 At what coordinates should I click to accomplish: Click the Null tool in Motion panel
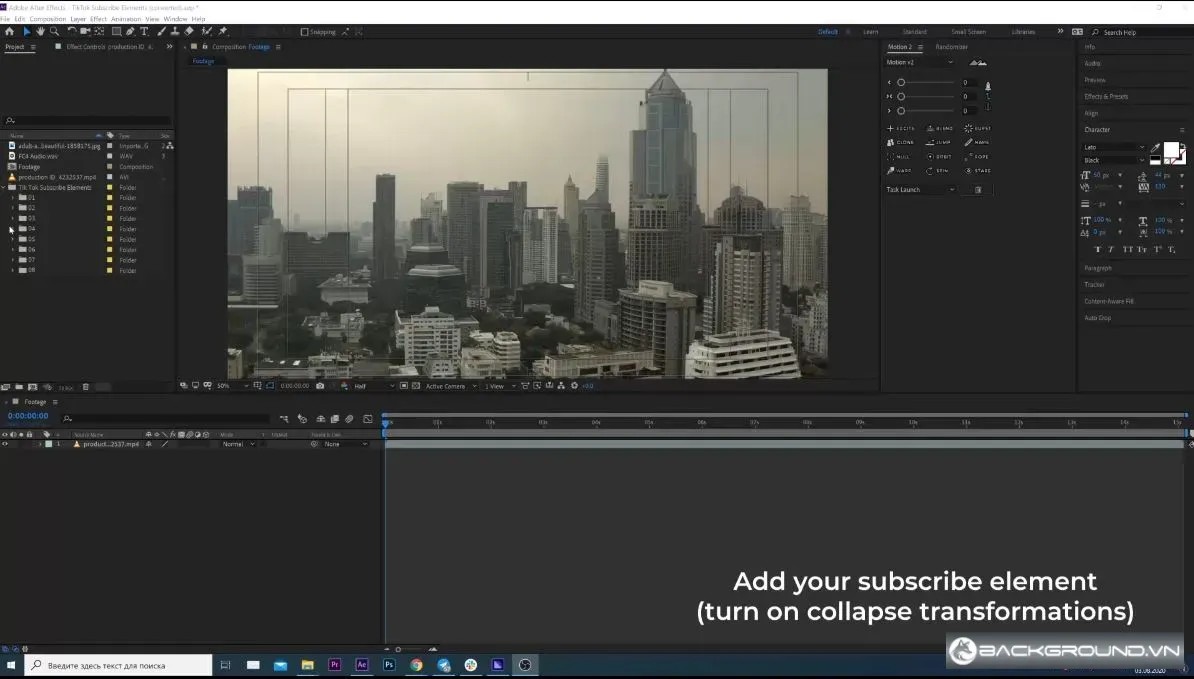click(x=901, y=157)
